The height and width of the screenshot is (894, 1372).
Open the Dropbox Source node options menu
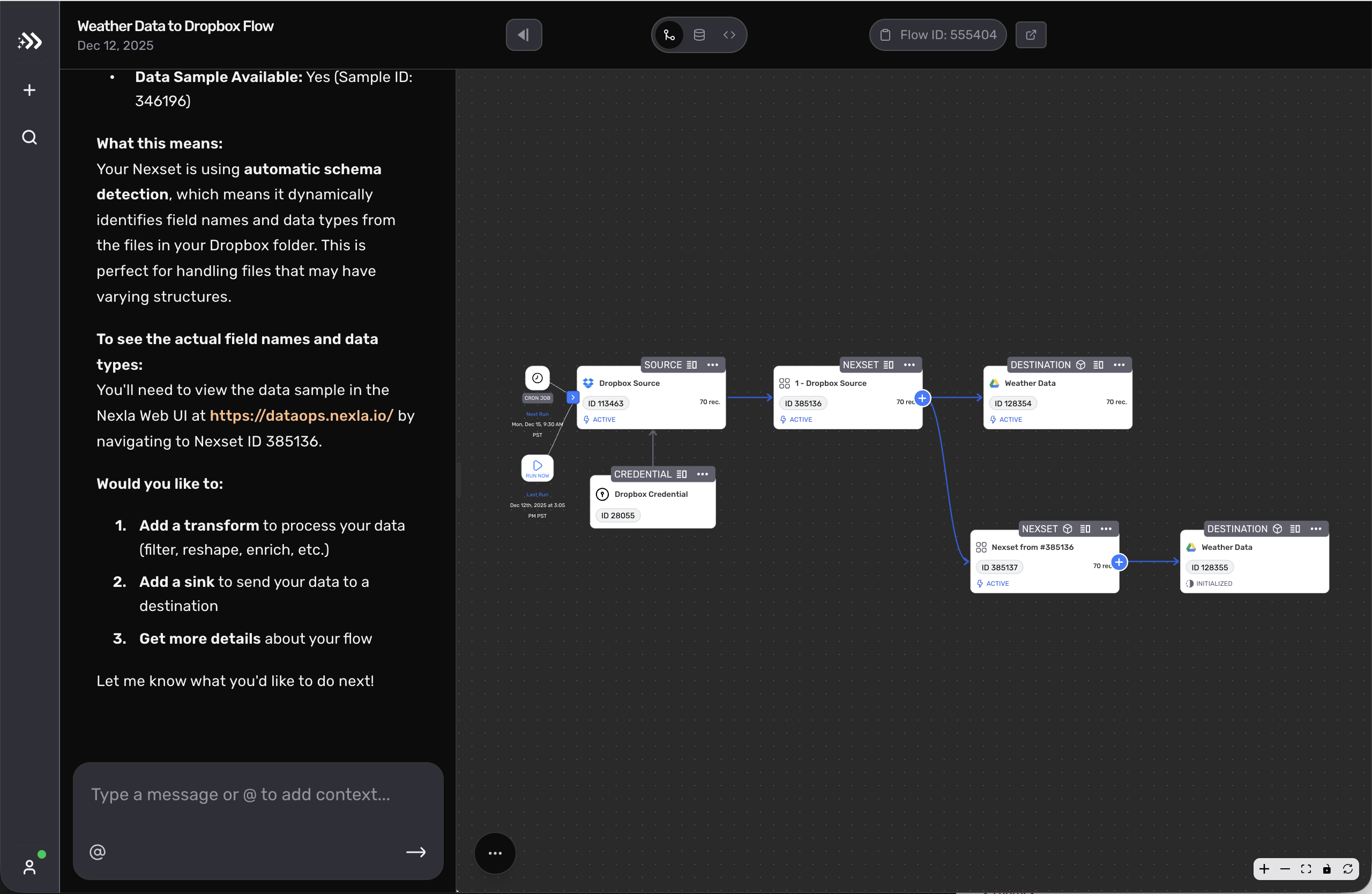712,364
